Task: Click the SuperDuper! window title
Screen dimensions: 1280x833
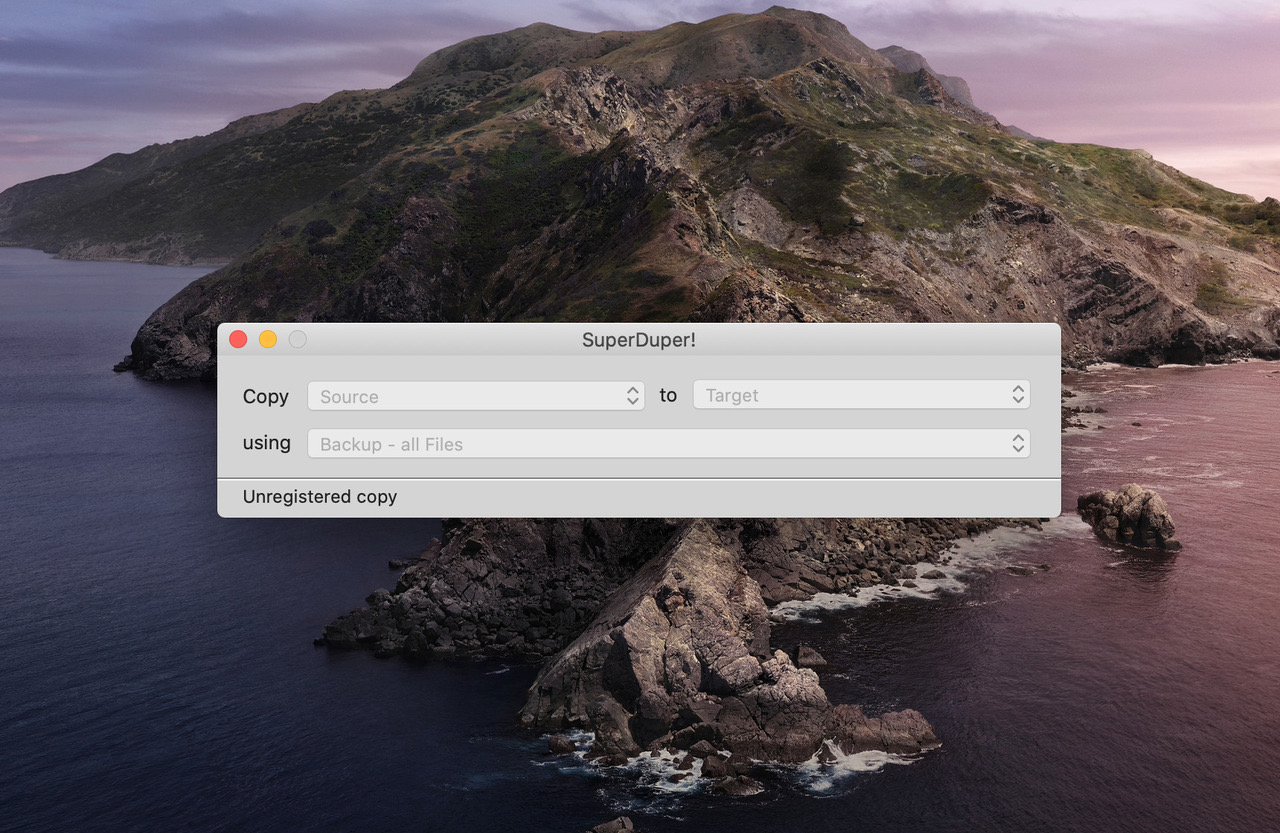Action: coord(639,340)
